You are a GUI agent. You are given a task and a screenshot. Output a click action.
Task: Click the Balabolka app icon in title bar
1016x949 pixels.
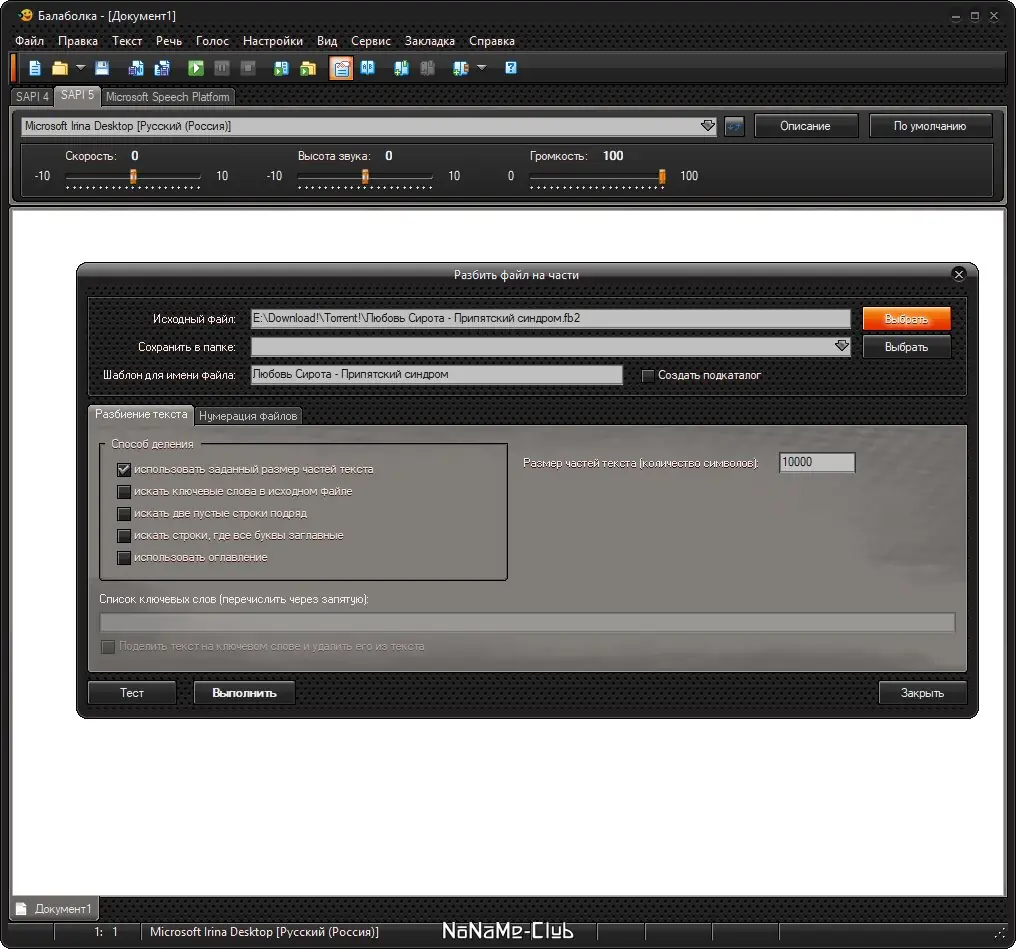(x=25, y=15)
